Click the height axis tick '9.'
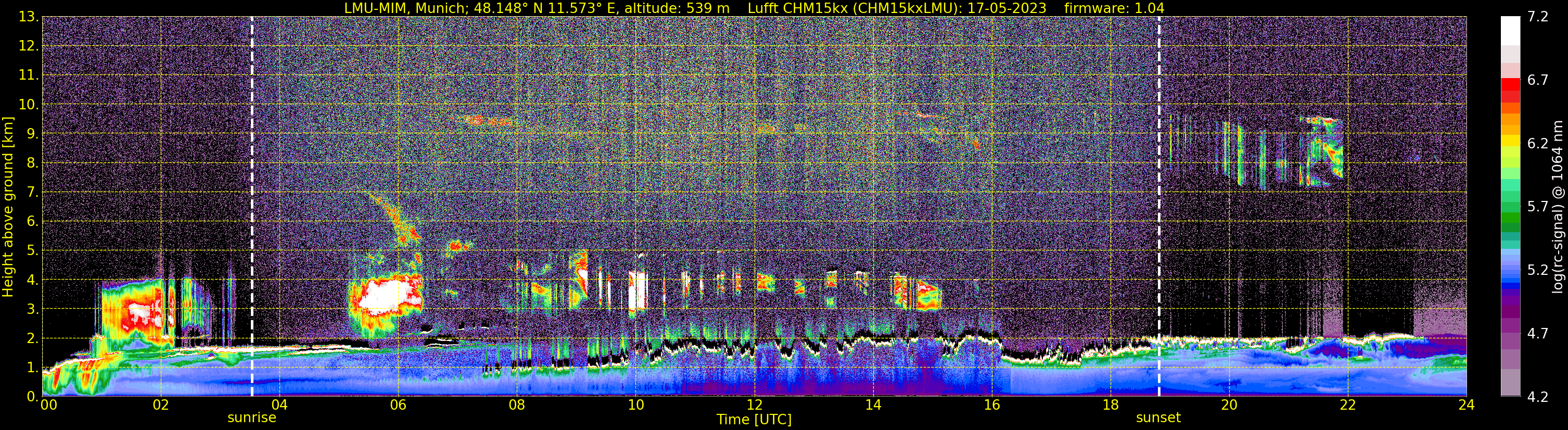The image size is (1568, 430). (33, 134)
